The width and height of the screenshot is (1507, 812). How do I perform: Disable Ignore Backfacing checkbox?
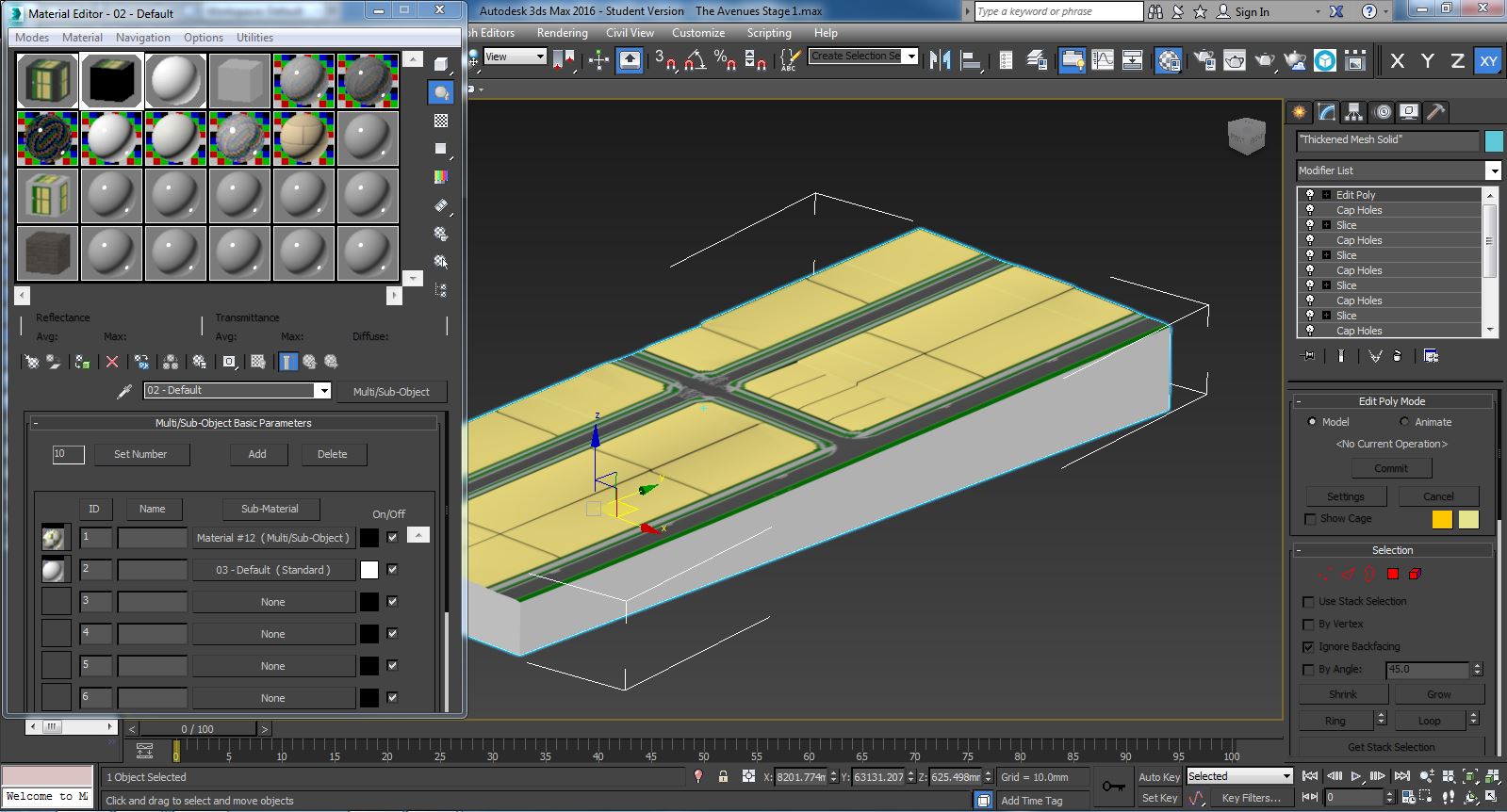pyautogui.click(x=1308, y=647)
